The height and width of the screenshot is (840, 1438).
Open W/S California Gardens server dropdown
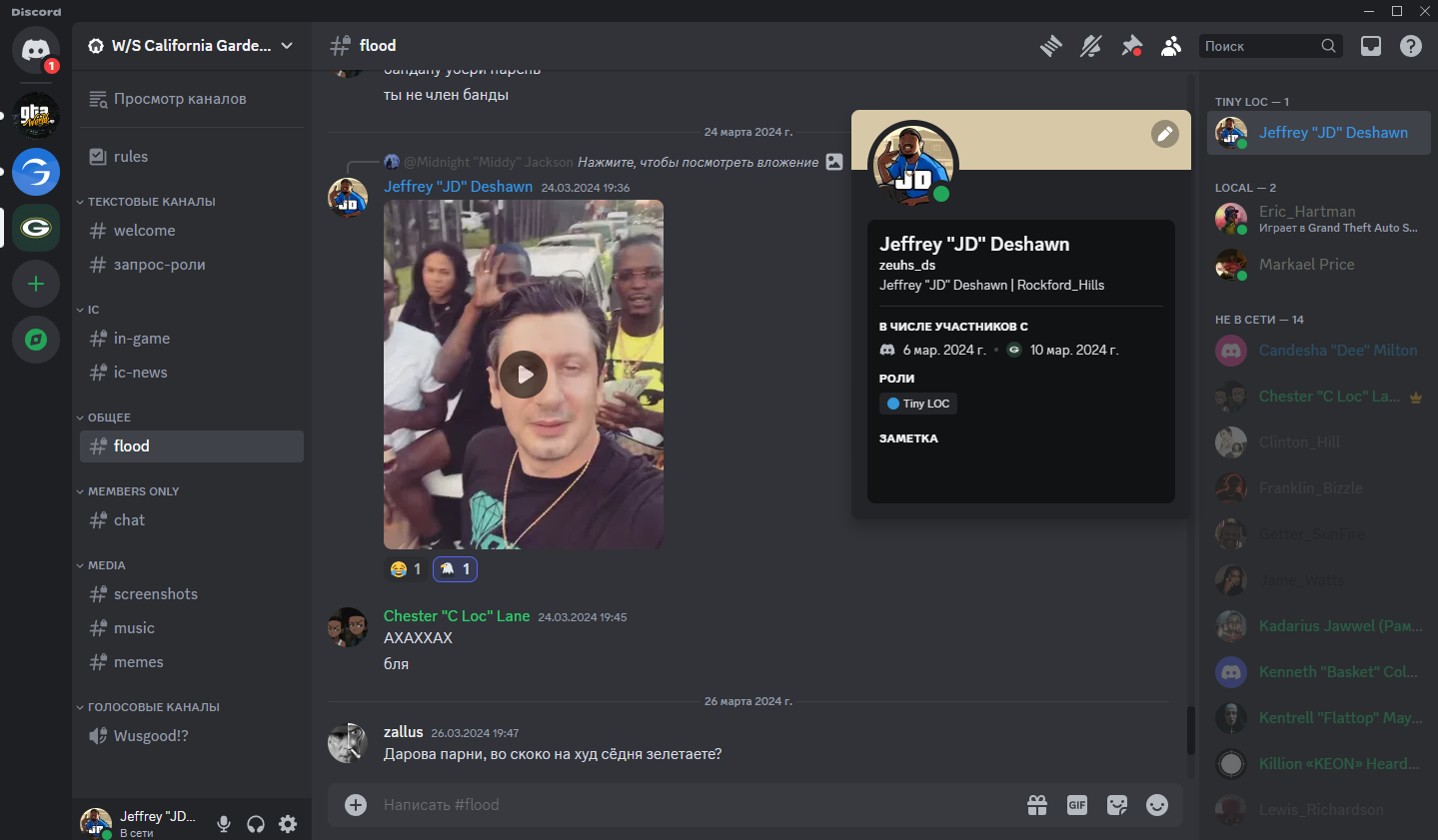[191, 46]
